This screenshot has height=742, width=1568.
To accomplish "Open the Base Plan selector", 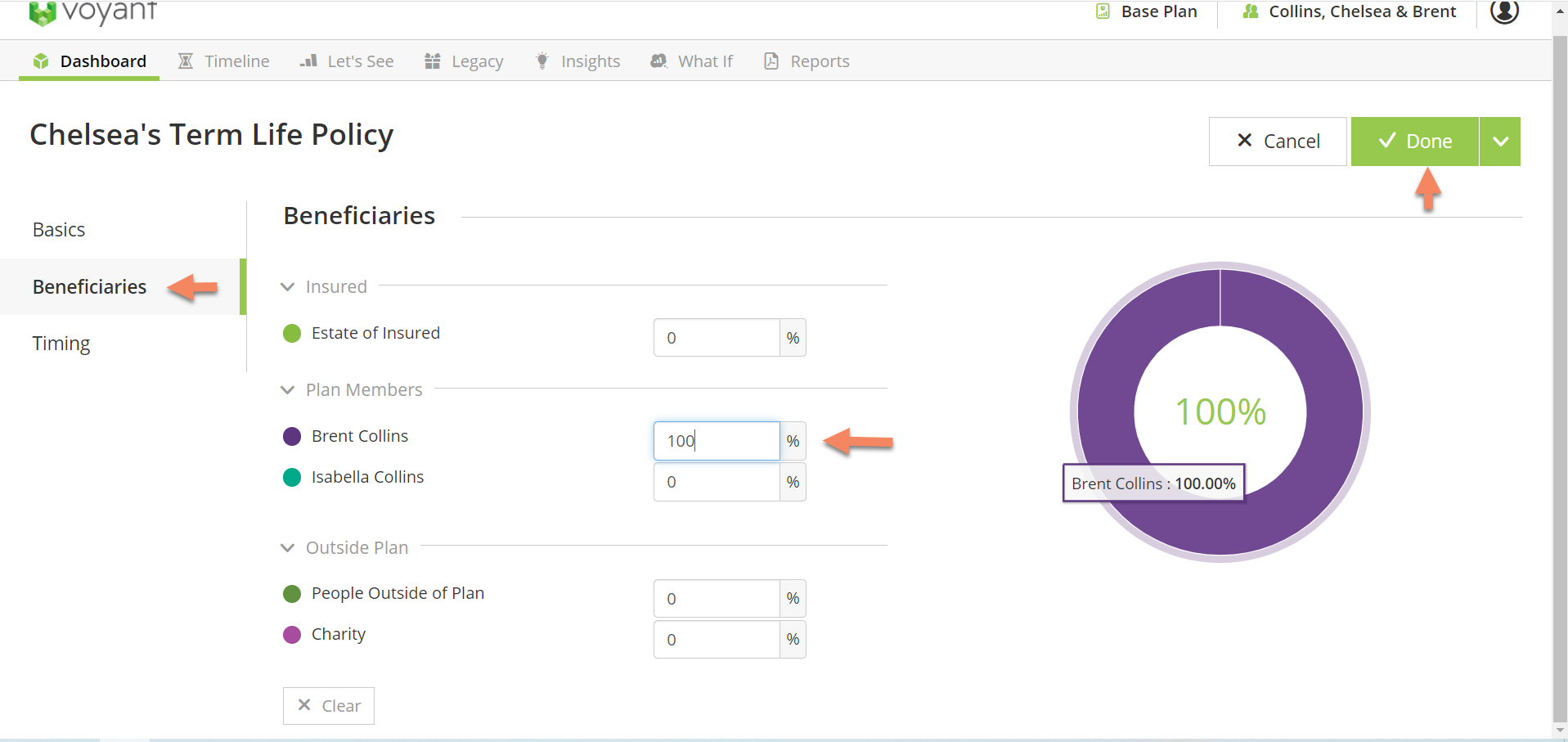I will [1147, 11].
